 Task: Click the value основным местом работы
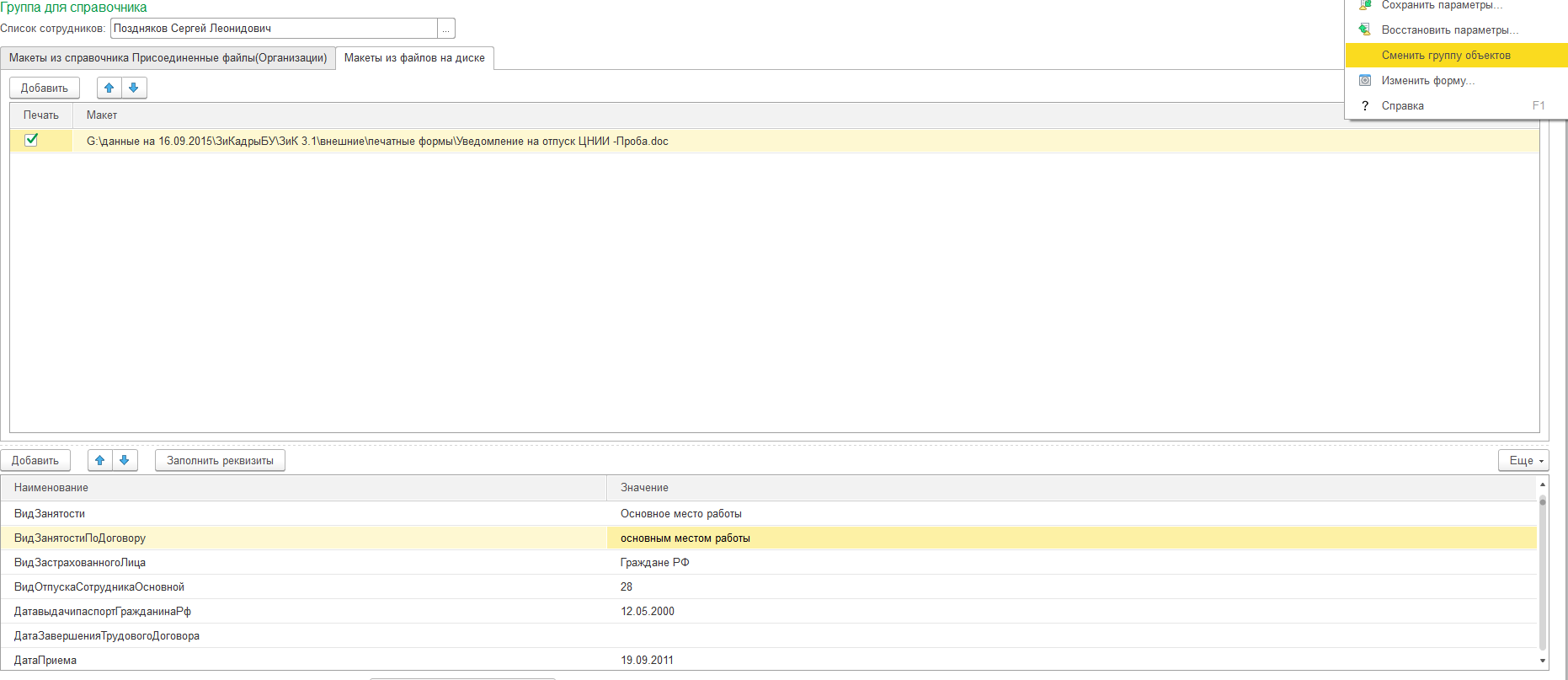(685, 538)
